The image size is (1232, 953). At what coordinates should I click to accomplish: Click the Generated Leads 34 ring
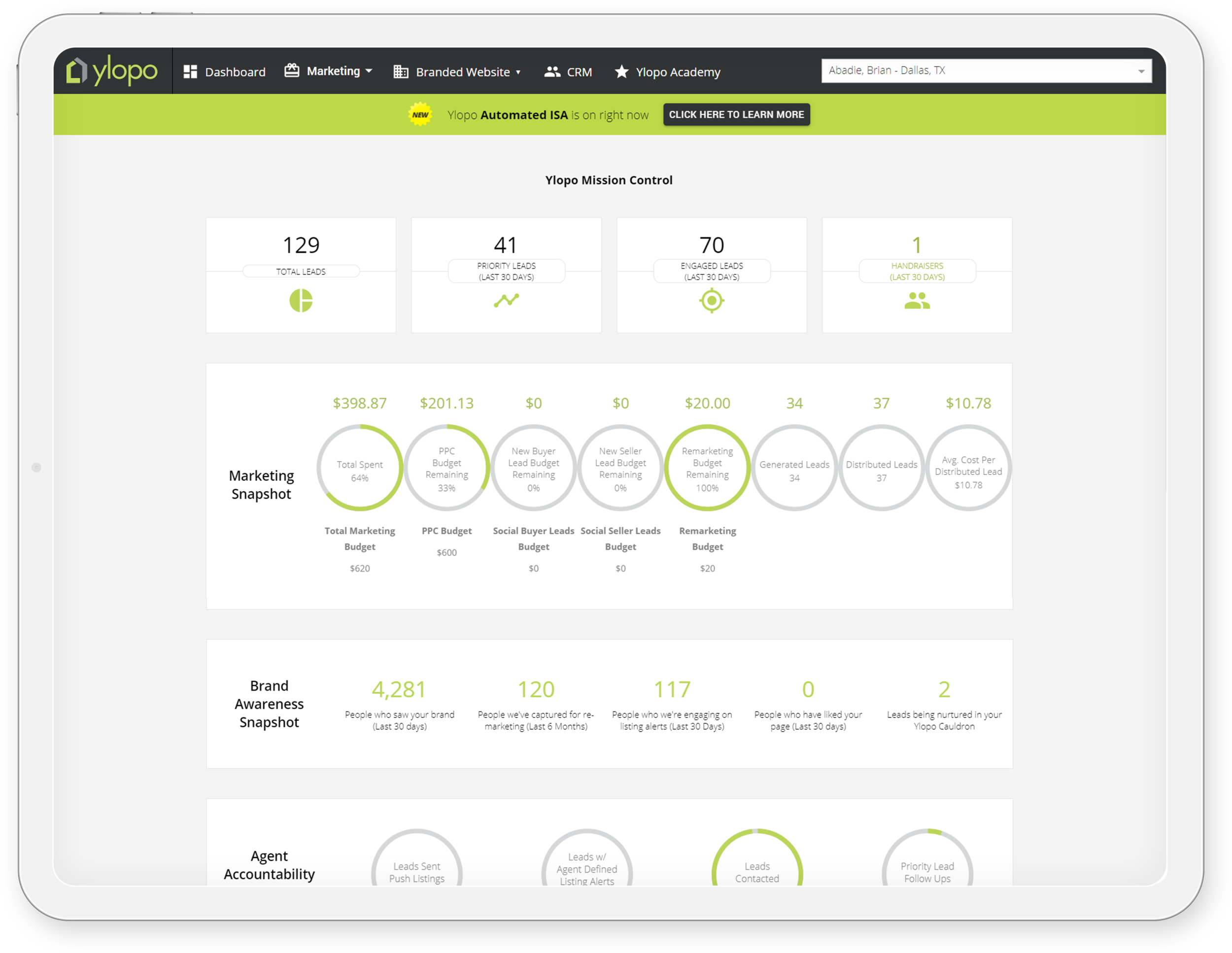(x=794, y=468)
